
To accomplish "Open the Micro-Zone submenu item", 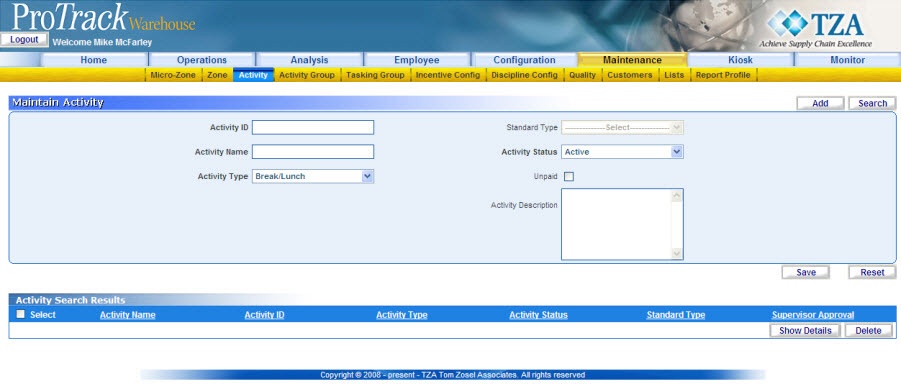I will pyautogui.click(x=173, y=75).
